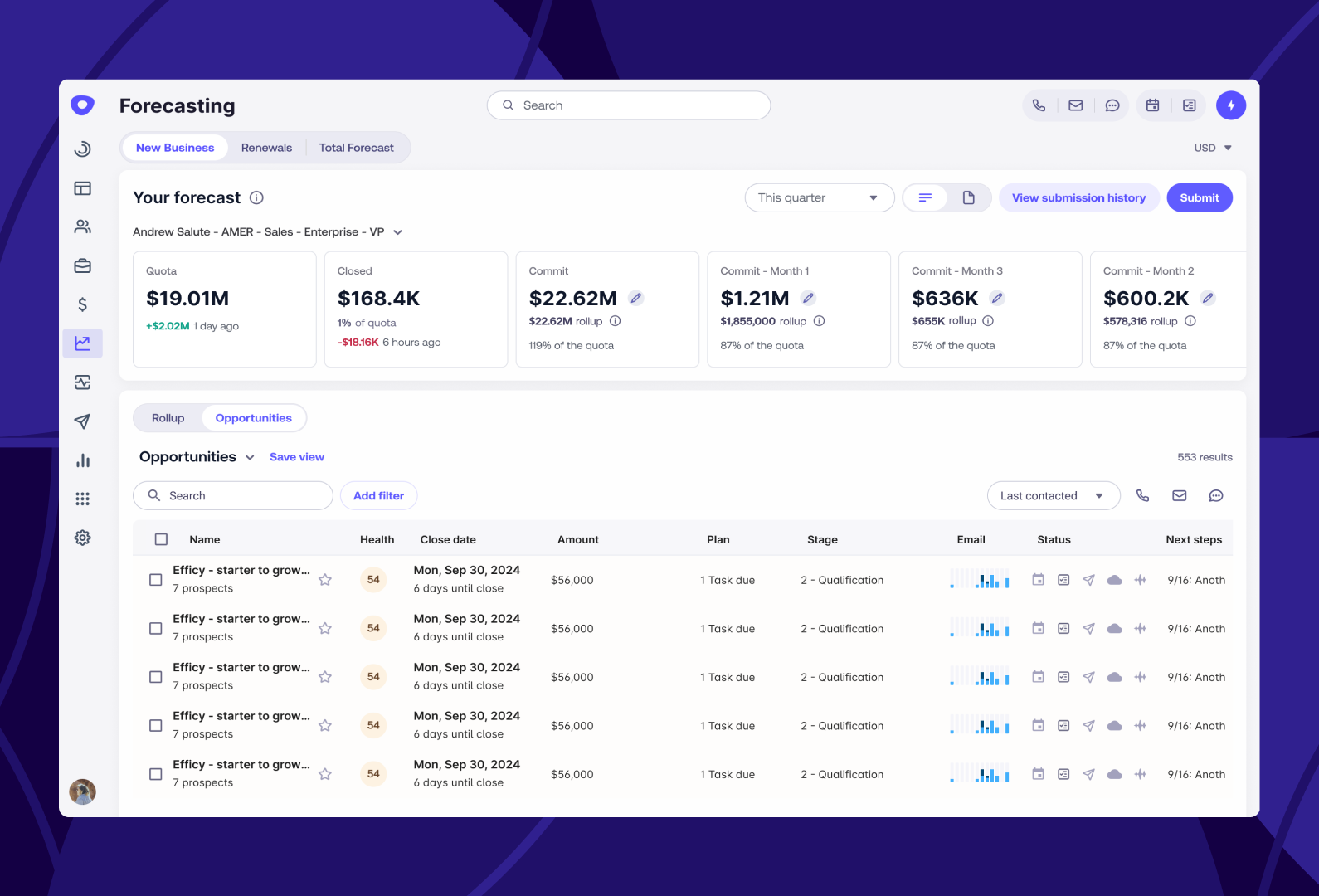Viewport: 1319px width, 896px height.
Task: Click the user avatar in sidebar
Action: [82, 791]
